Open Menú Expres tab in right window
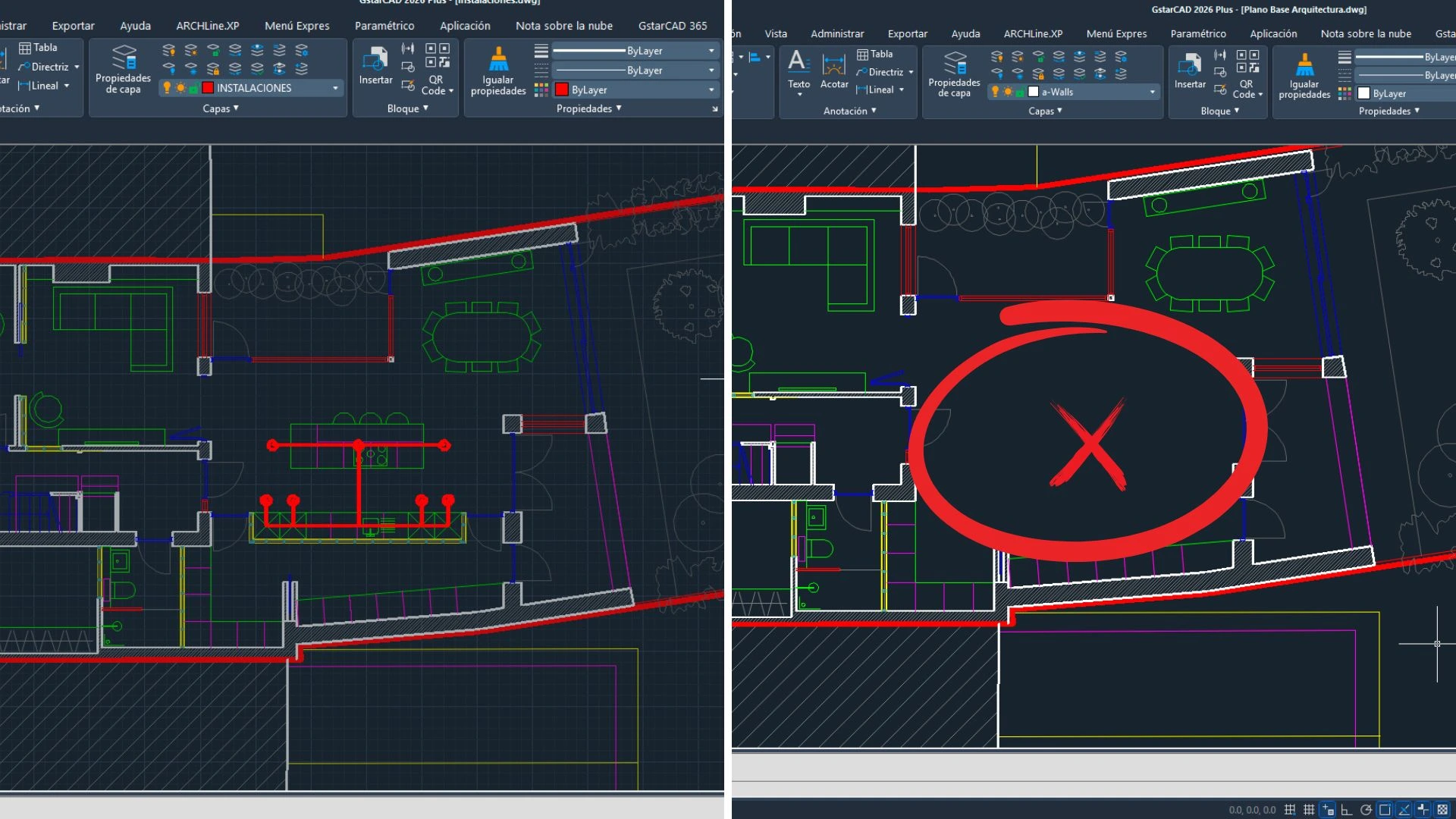1456x819 pixels. point(1116,33)
